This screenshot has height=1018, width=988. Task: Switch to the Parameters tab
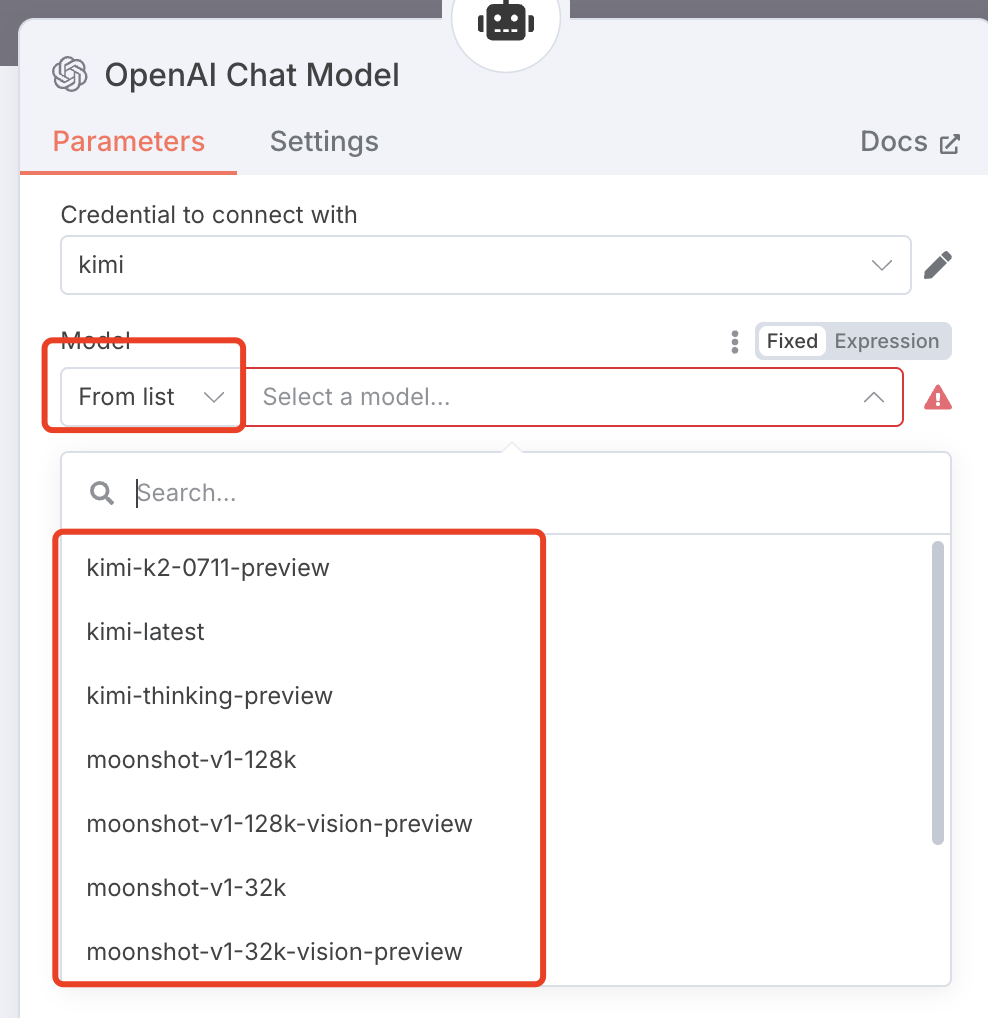point(128,141)
